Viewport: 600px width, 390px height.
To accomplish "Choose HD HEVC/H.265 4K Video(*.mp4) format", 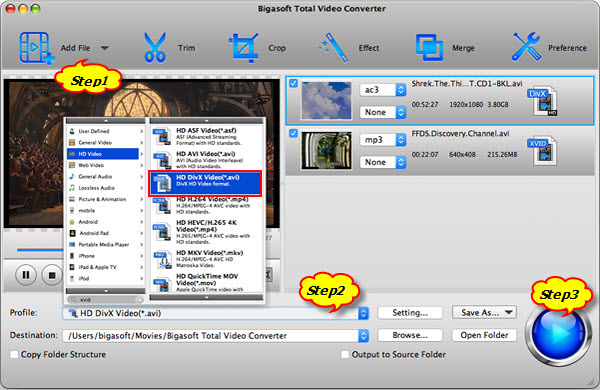I will pyautogui.click(x=206, y=232).
